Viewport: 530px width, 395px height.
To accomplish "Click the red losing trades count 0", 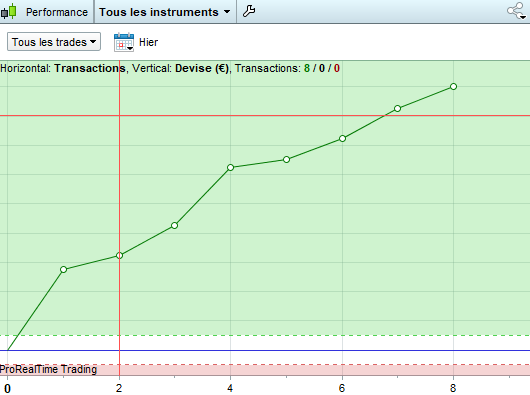I will point(337,68).
